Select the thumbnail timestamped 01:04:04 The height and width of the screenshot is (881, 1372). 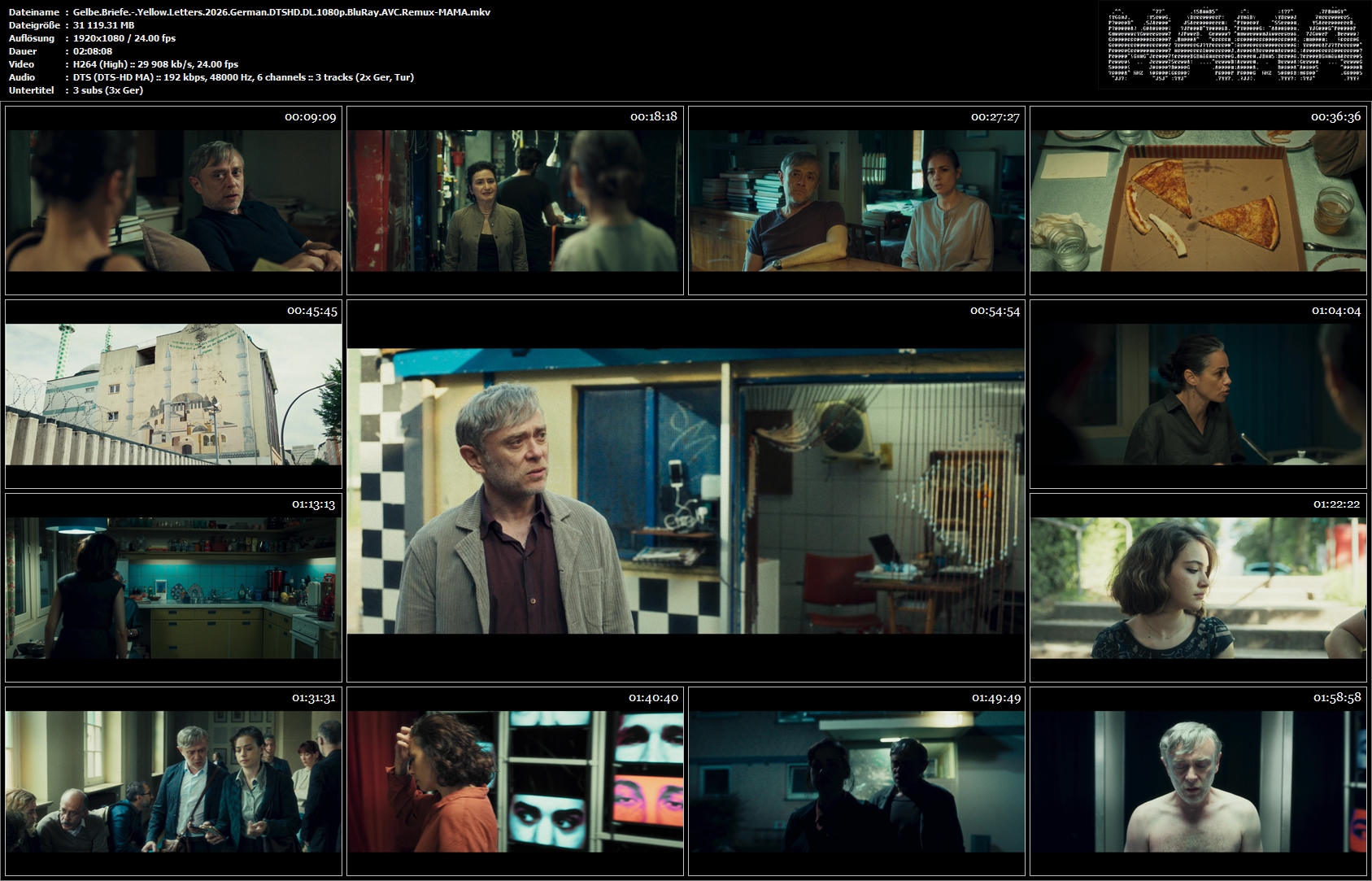click(x=1198, y=395)
